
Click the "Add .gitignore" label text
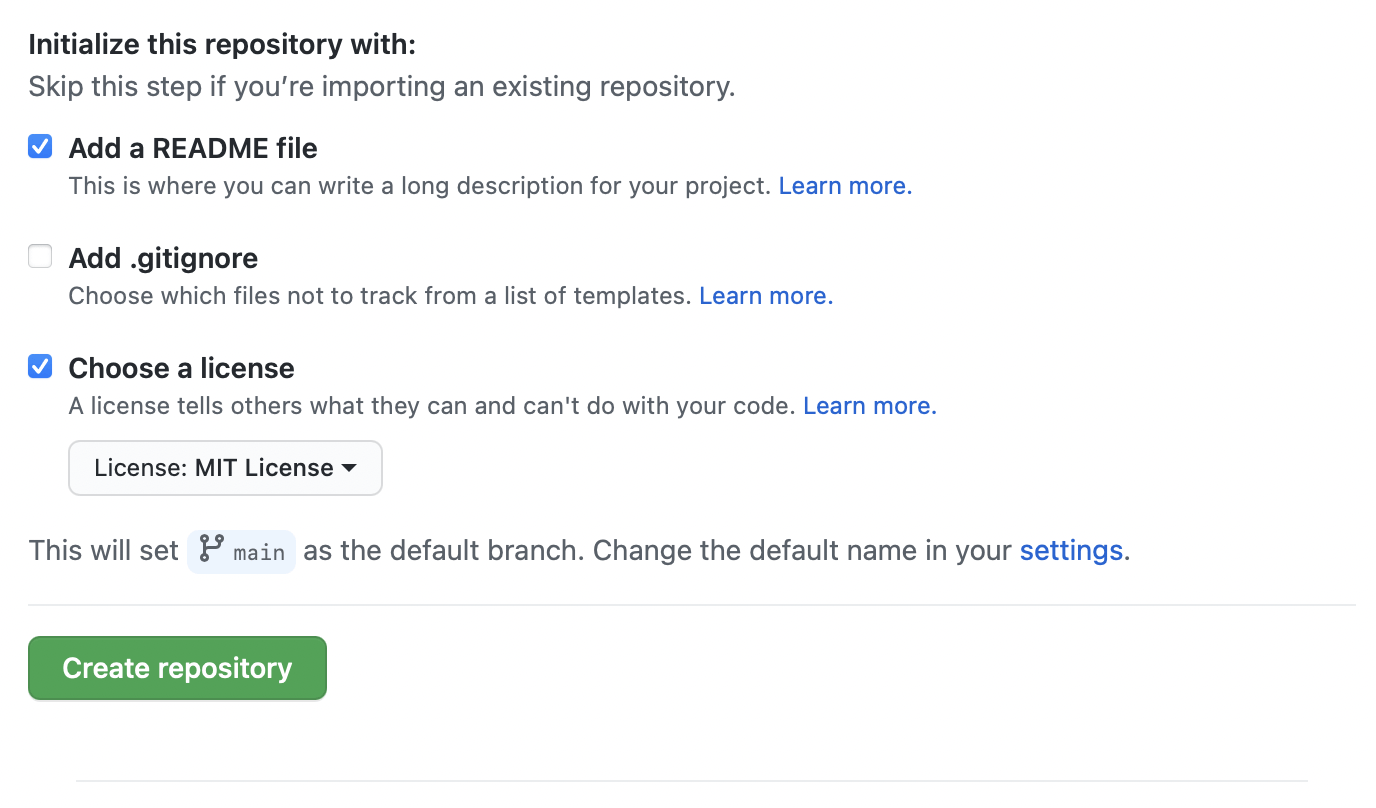[x=163, y=258]
